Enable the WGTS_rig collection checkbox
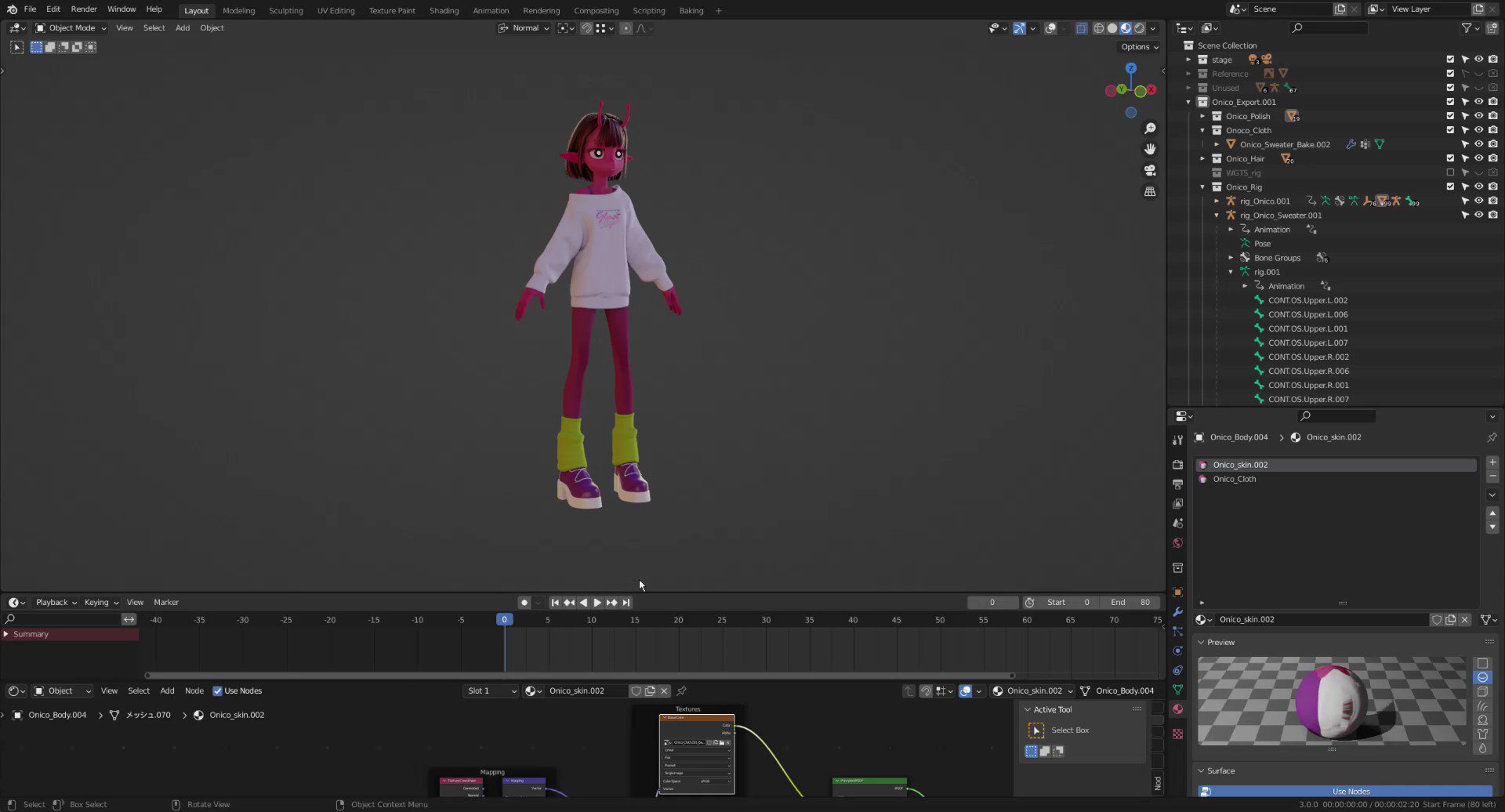Image resolution: width=1505 pixels, height=812 pixels. coord(1450,172)
